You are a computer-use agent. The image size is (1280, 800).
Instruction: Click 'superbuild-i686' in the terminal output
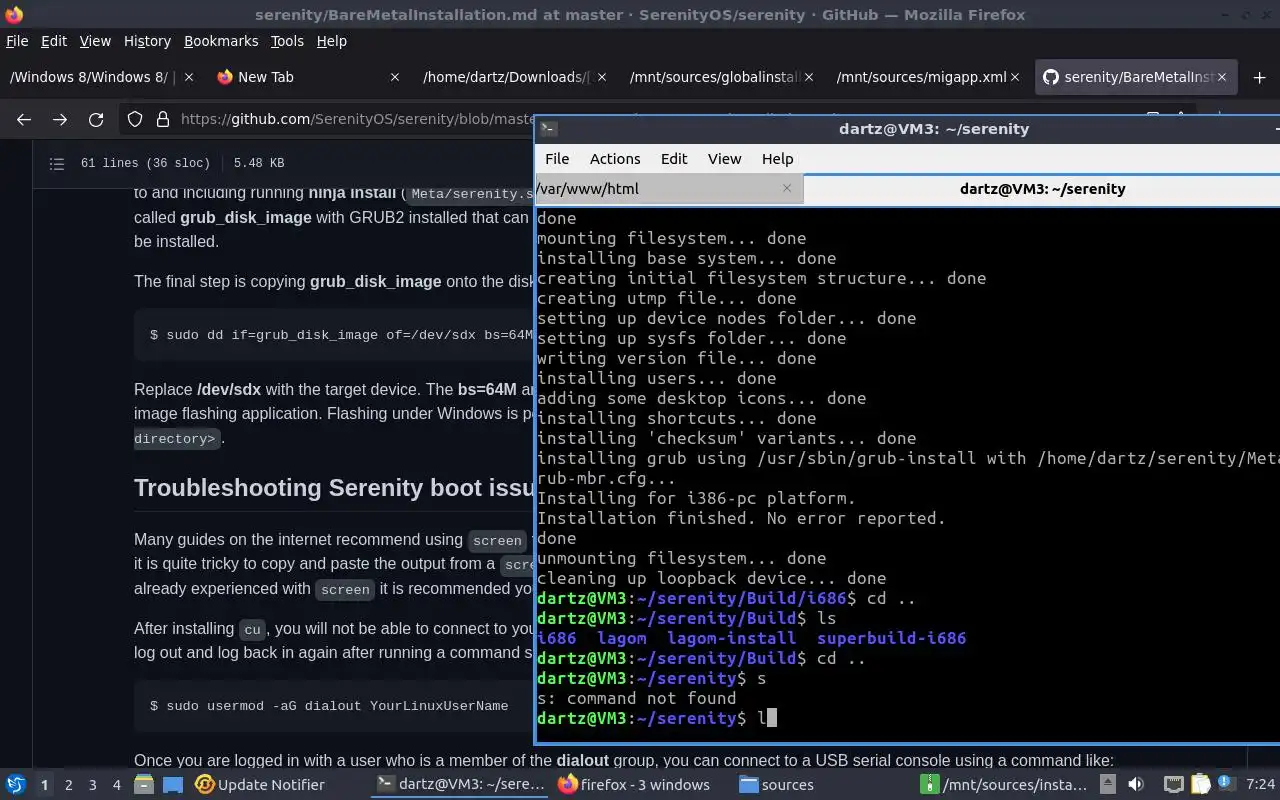(x=891, y=638)
